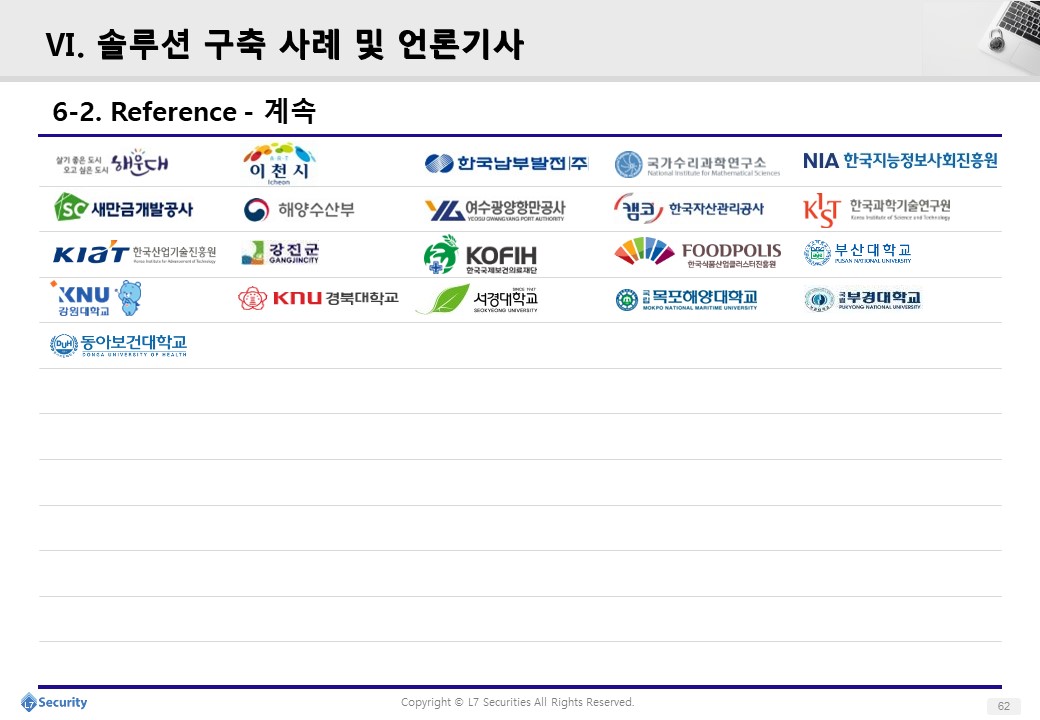Click the NIA 한국지능정보사회진흥원 logo
Screen dimensions: 1040x720
coord(900,160)
